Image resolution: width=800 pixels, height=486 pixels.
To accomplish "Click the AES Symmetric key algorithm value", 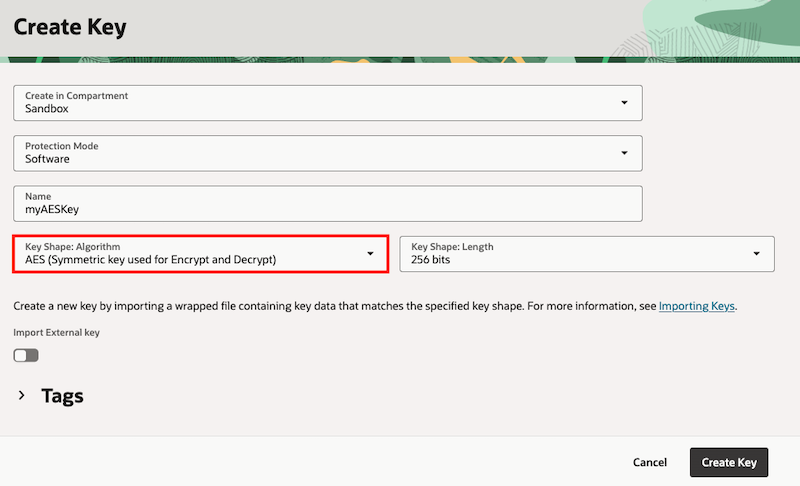I will pos(150,260).
